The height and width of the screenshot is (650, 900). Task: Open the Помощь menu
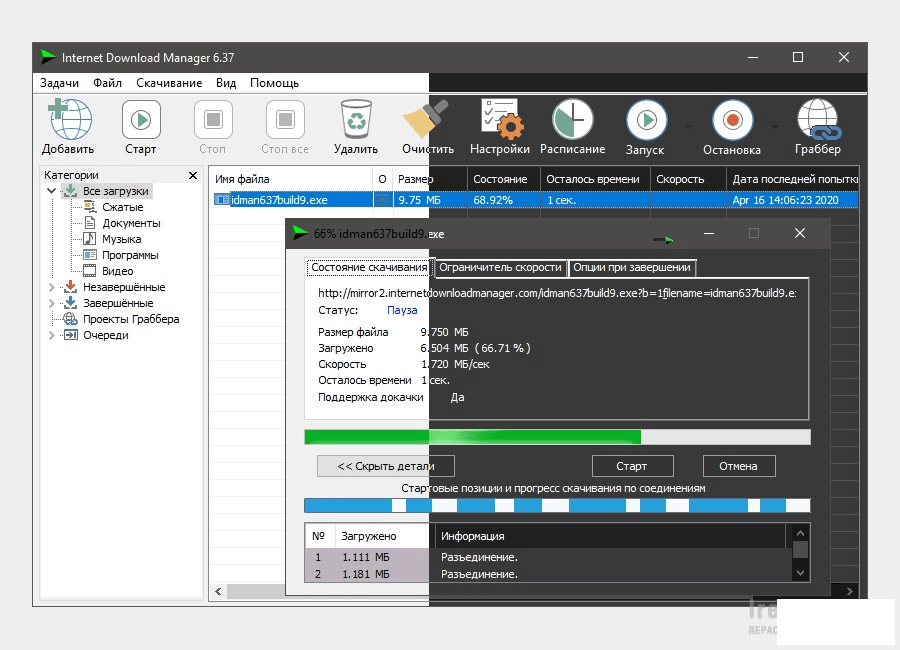click(274, 83)
